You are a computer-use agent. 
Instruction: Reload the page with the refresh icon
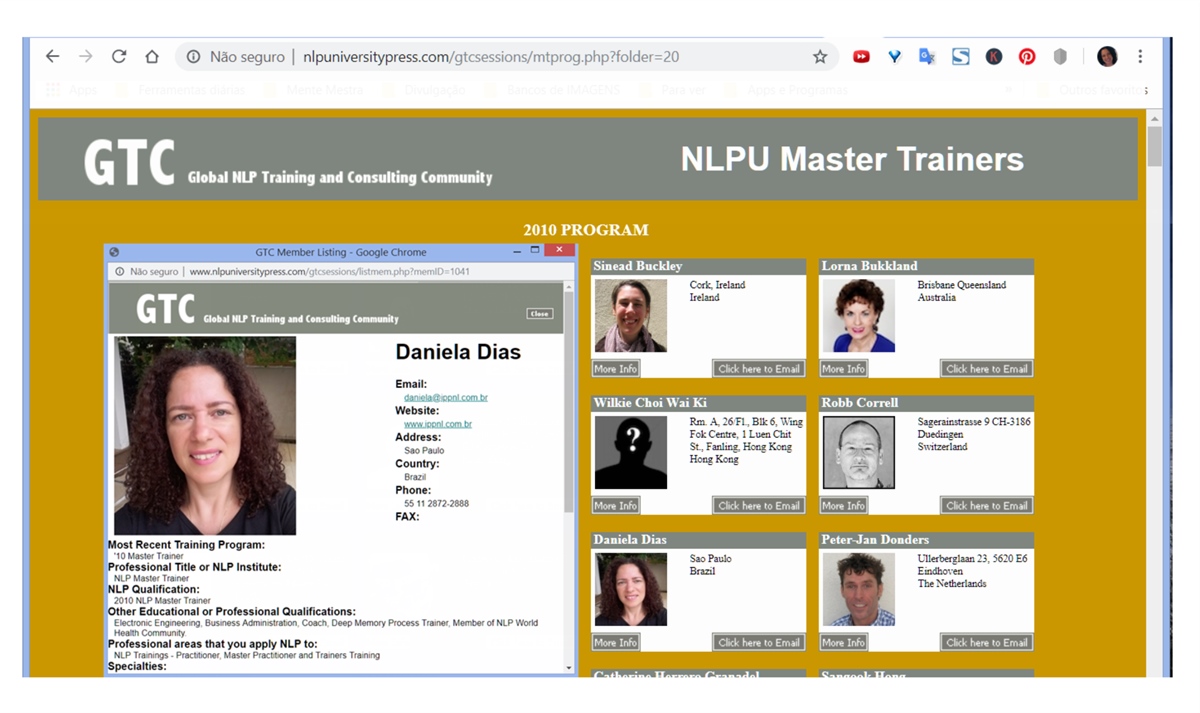point(119,57)
